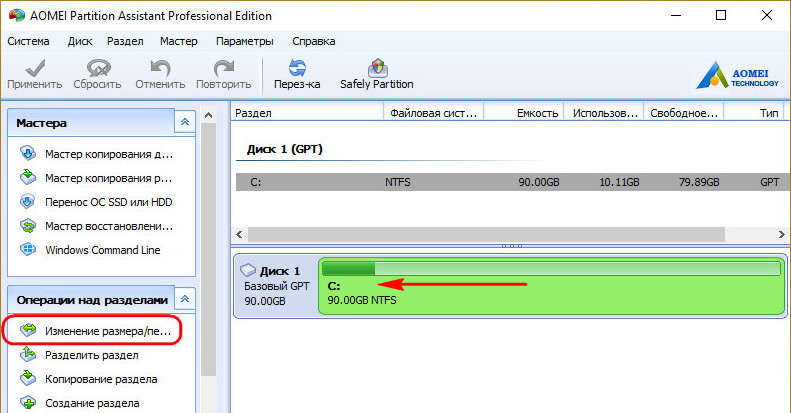This screenshot has width=791, height=413.
Task: Maximize the AOMEI window
Action: pos(721,15)
